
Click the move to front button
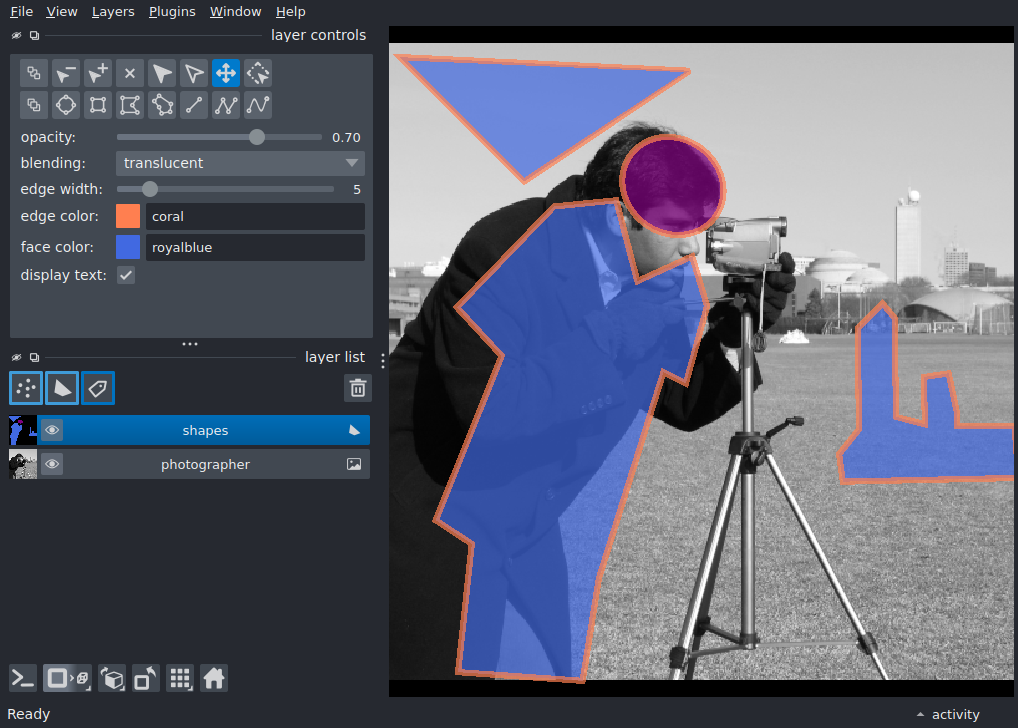(x=34, y=105)
